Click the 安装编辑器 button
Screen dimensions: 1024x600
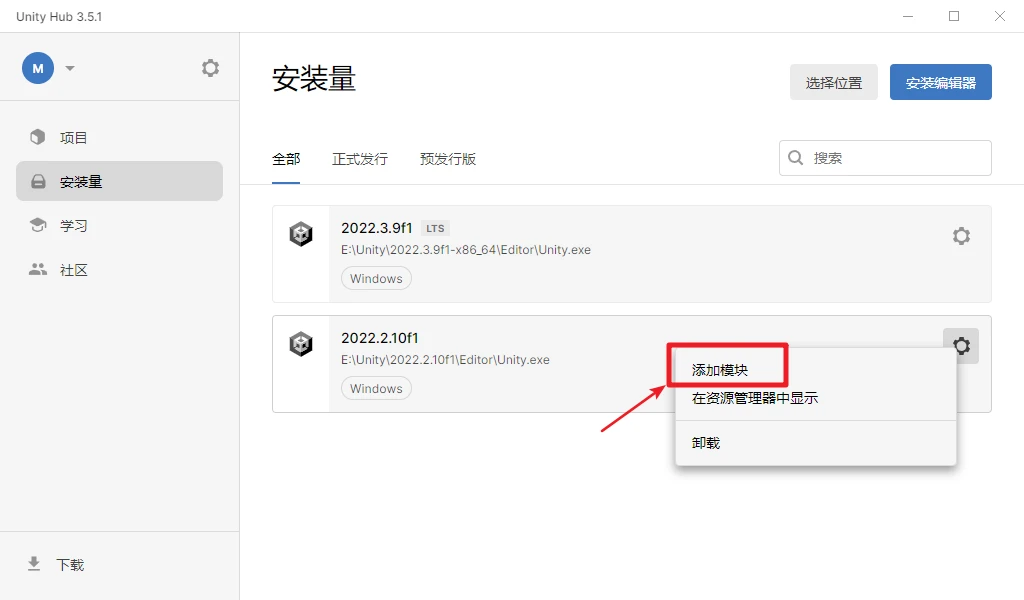940,82
